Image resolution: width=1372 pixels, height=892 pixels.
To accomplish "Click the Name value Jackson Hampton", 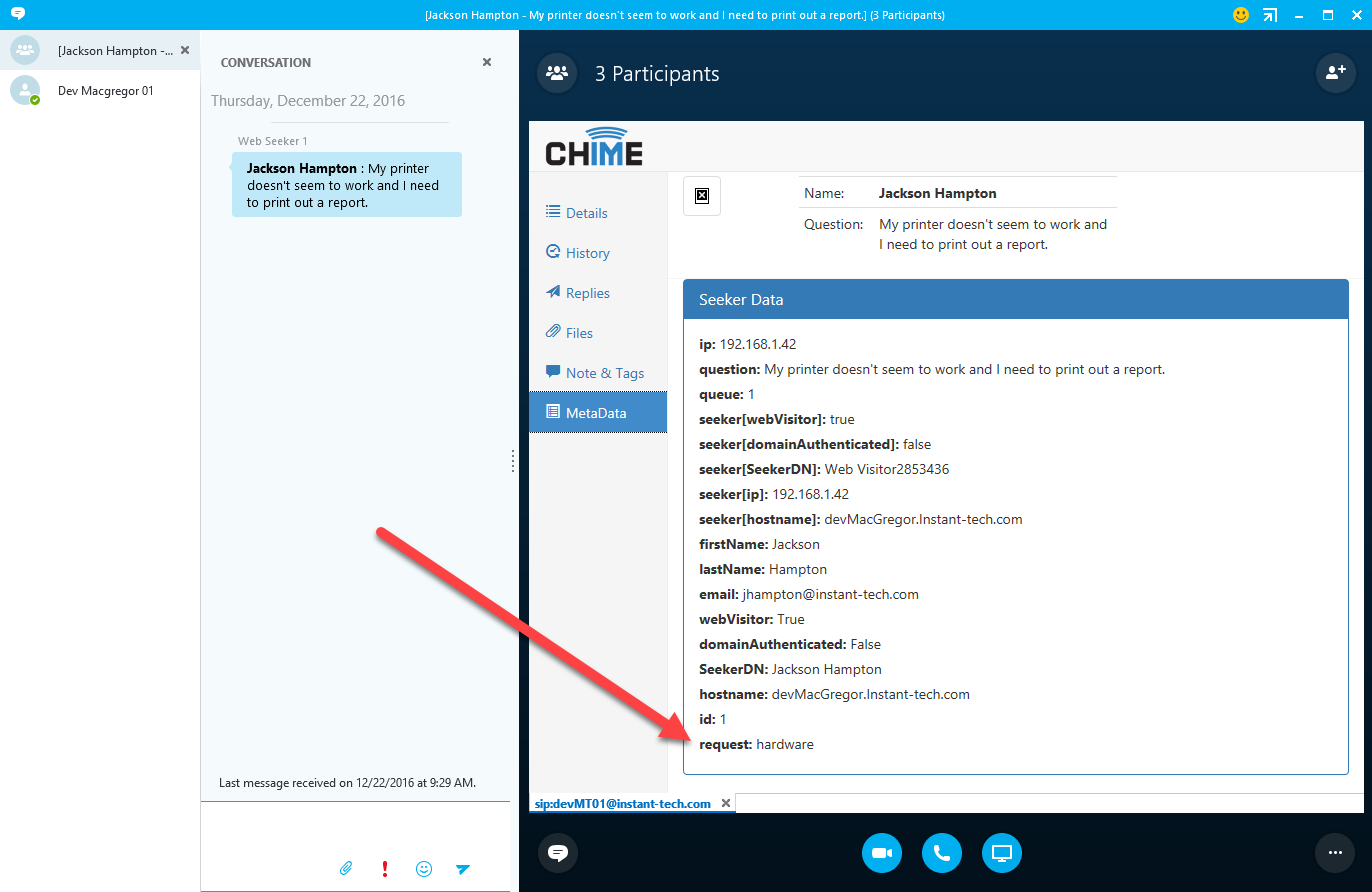I will pos(938,193).
